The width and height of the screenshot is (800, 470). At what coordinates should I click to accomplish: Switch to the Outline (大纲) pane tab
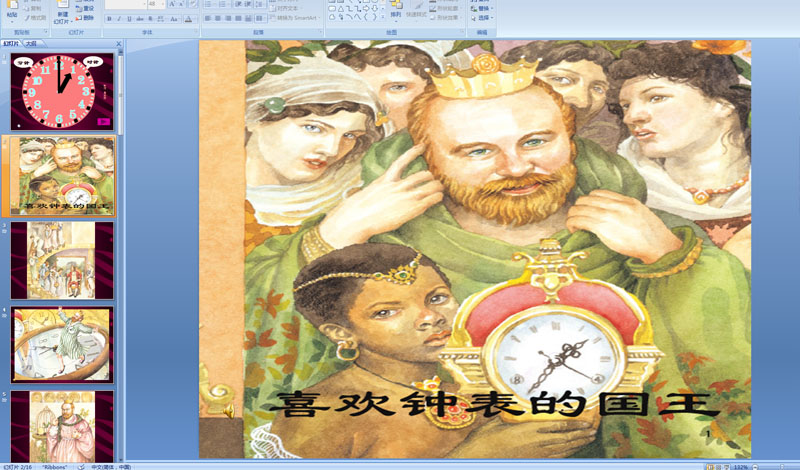31,44
